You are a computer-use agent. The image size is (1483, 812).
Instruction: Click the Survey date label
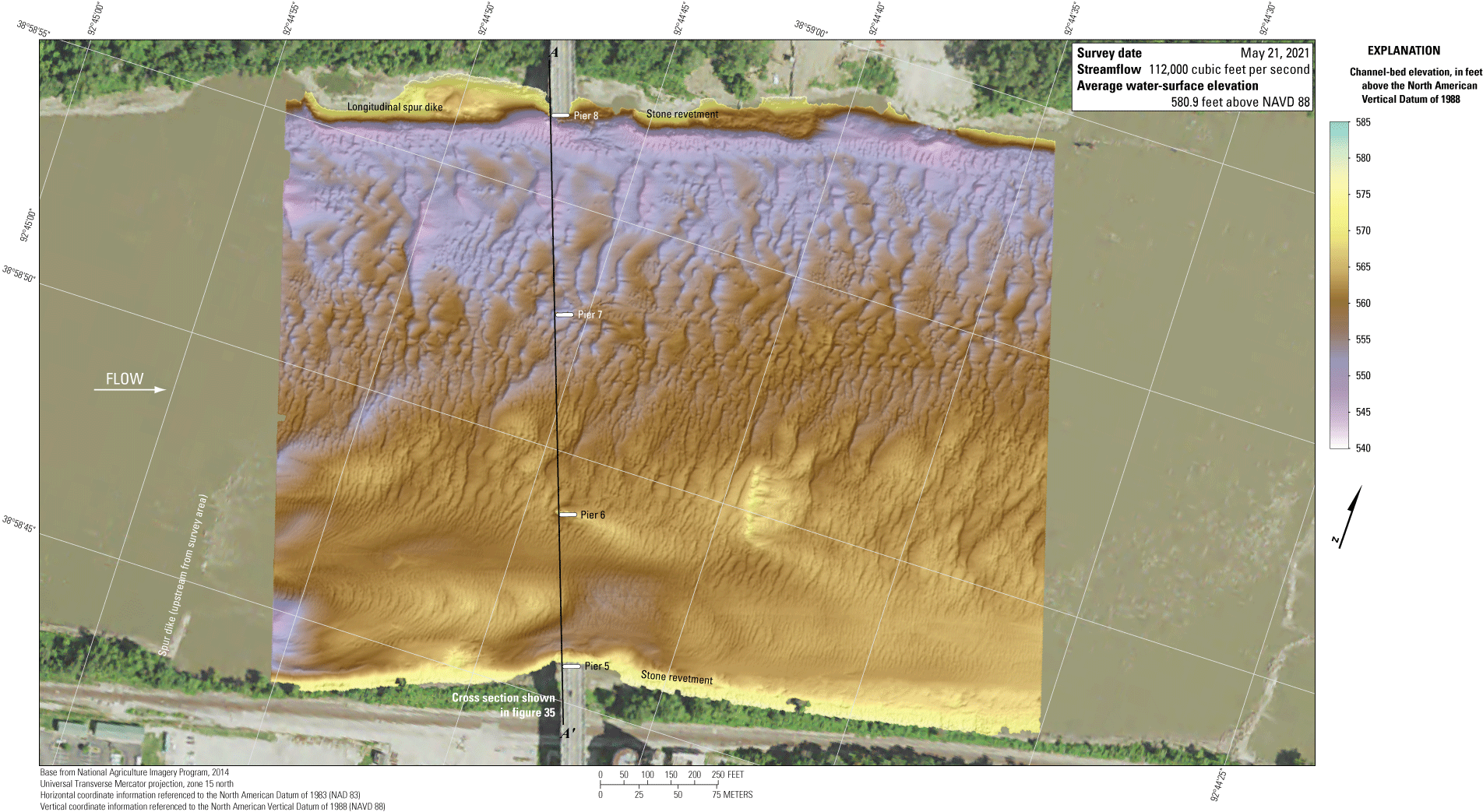[1109, 53]
